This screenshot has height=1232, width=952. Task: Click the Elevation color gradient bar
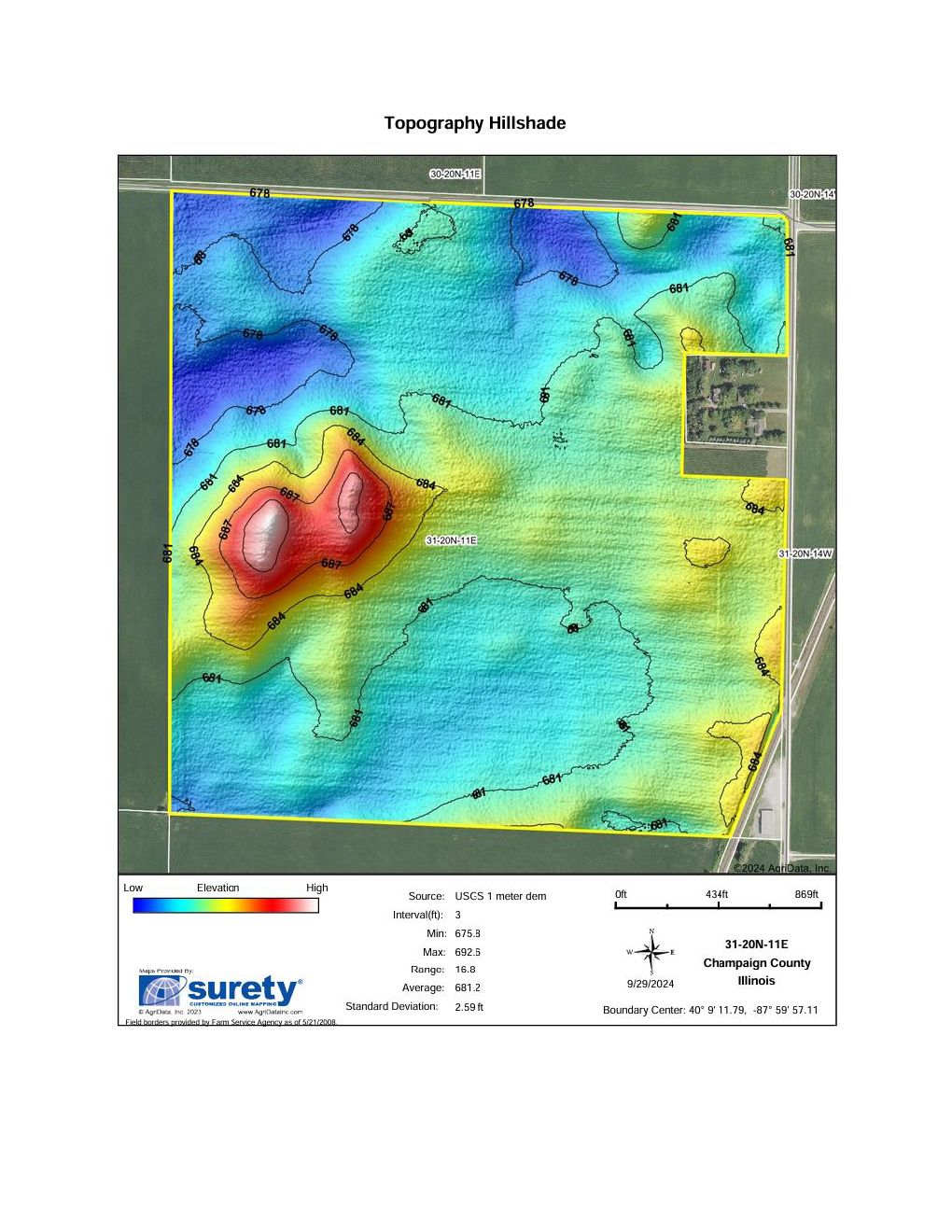click(225, 905)
